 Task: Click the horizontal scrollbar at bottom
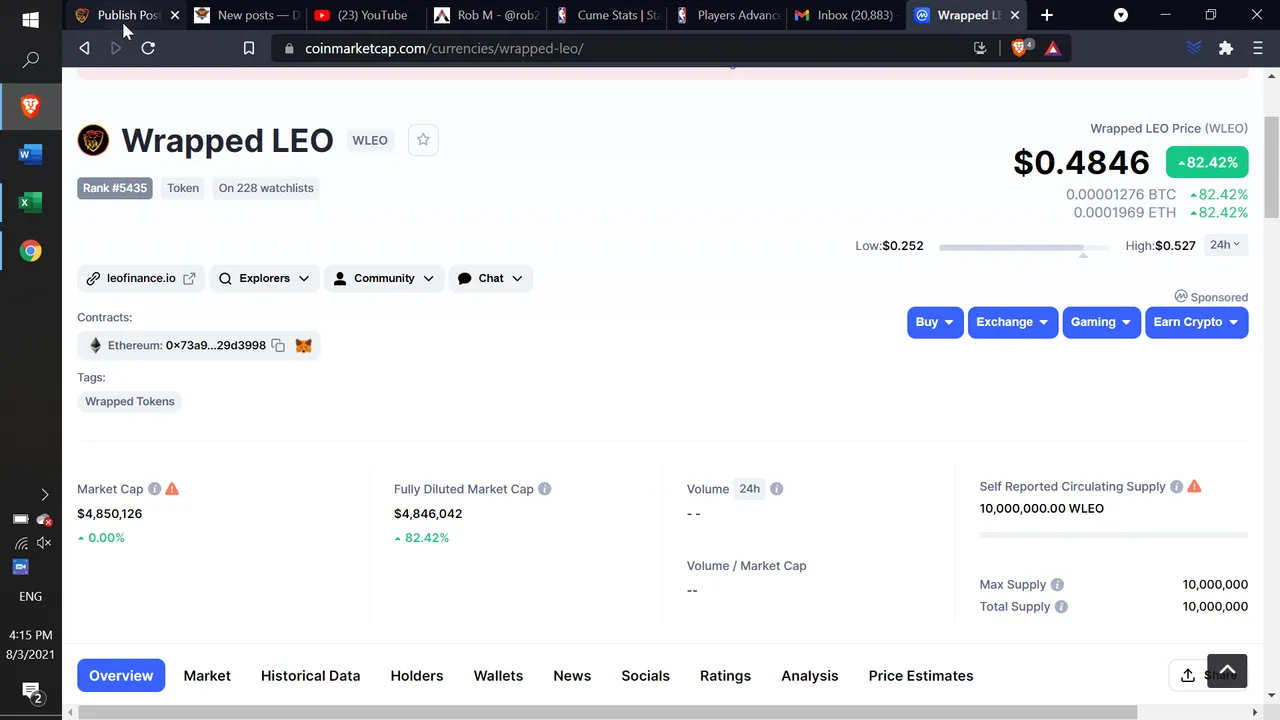pyautogui.click(x=608, y=712)
